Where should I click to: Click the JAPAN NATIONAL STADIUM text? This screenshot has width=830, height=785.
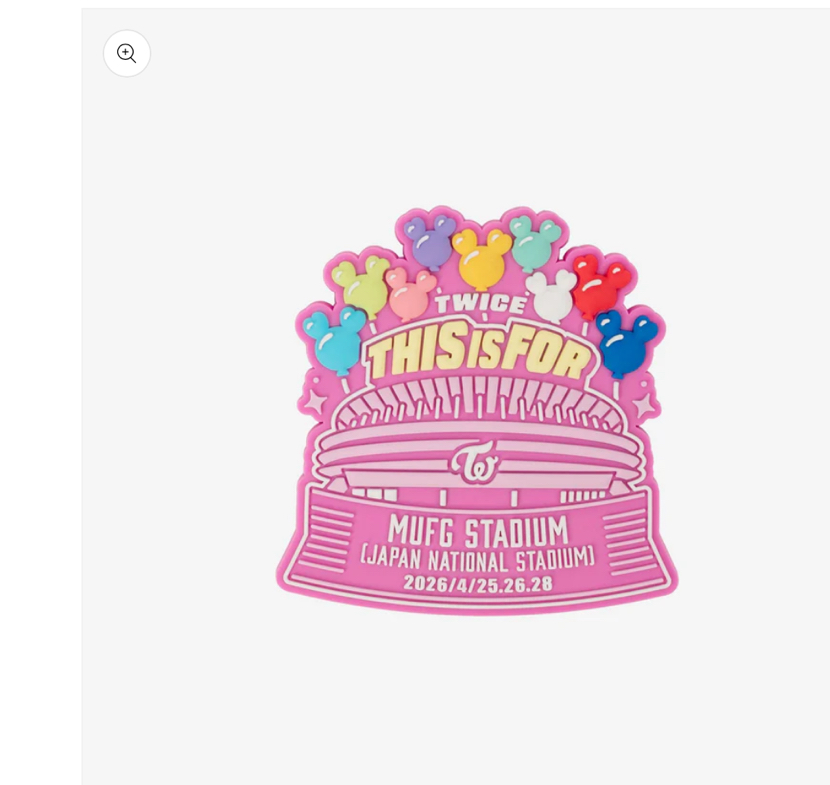click(477, 560)
